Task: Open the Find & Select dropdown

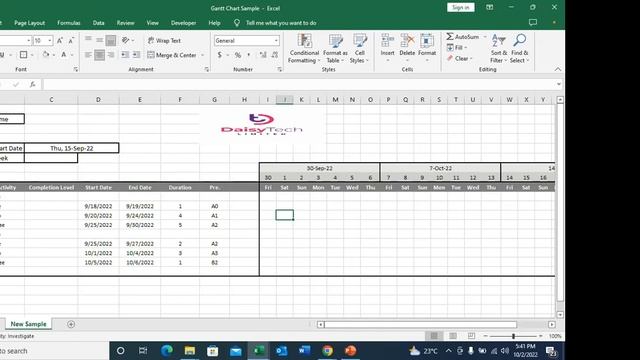Action: pos(520,49)
